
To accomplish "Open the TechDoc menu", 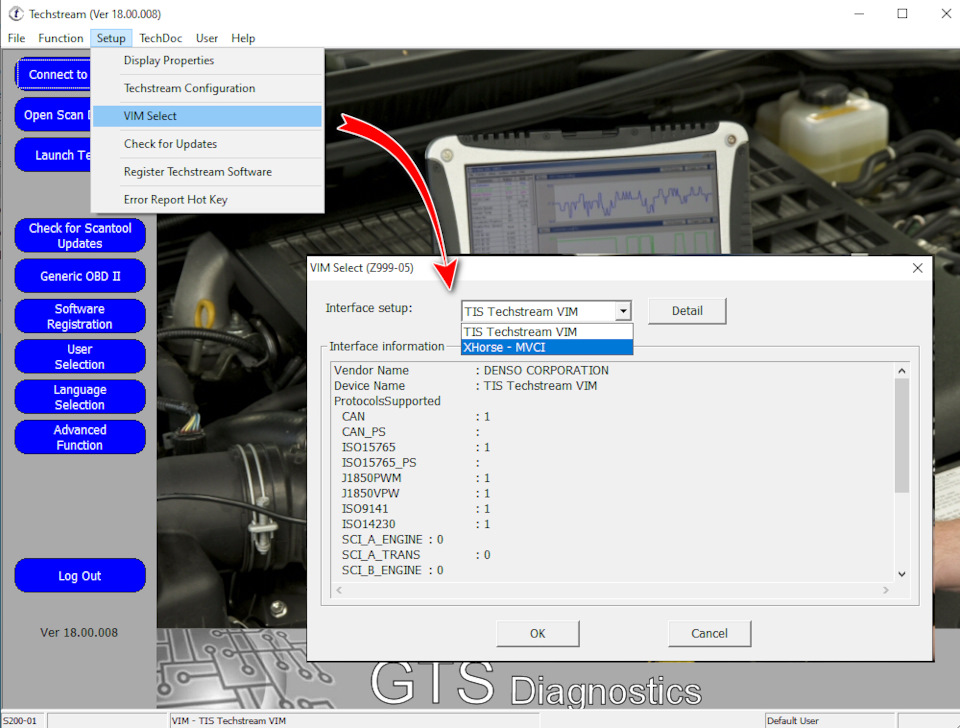I will (160, 38).
